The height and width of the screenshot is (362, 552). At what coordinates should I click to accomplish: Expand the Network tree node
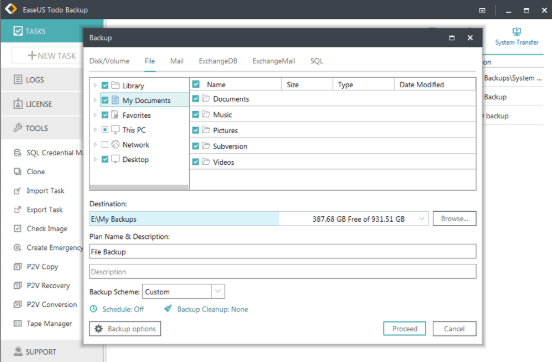click(x=95, y=144)
